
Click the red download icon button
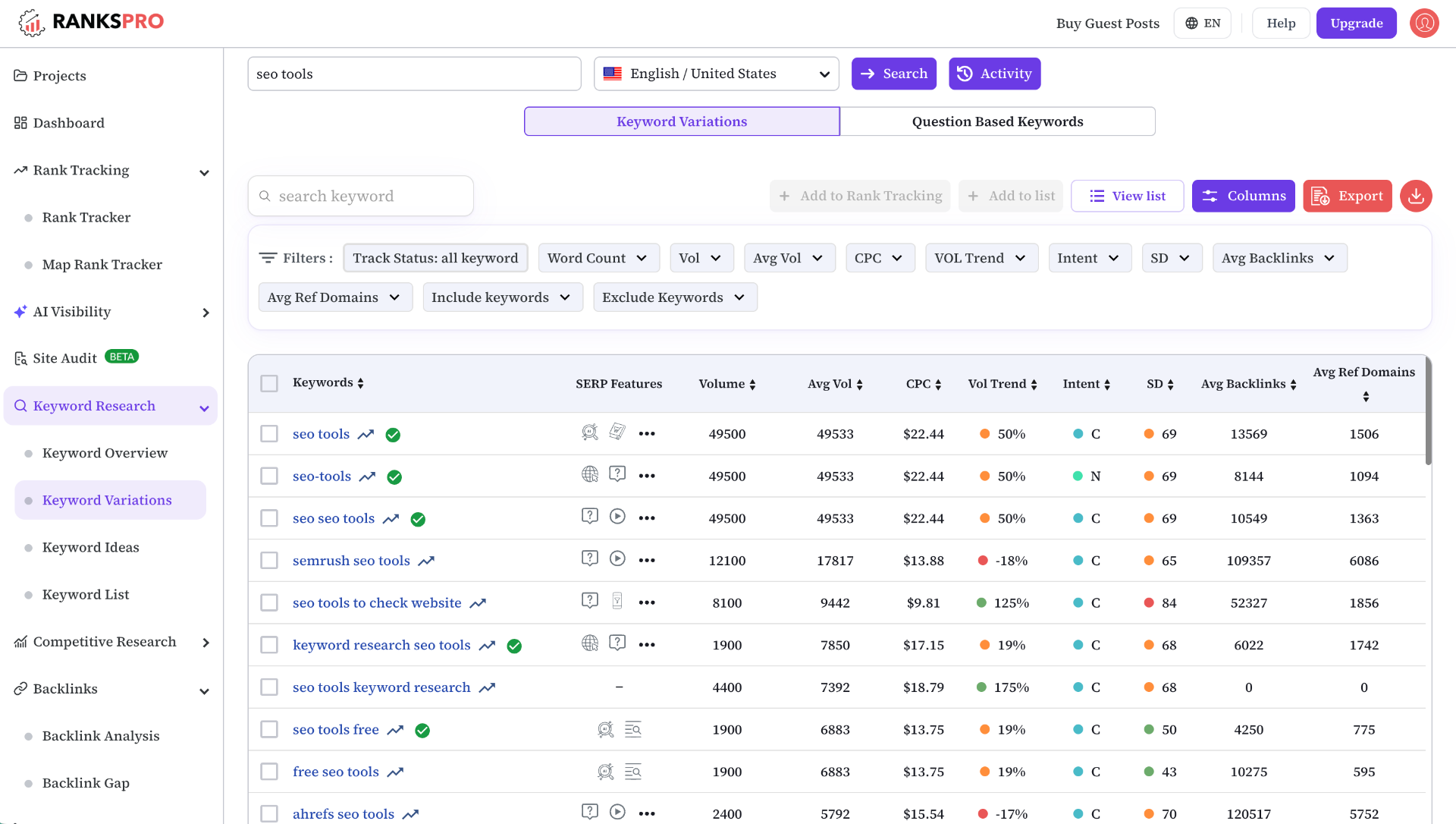(1416, 196)
